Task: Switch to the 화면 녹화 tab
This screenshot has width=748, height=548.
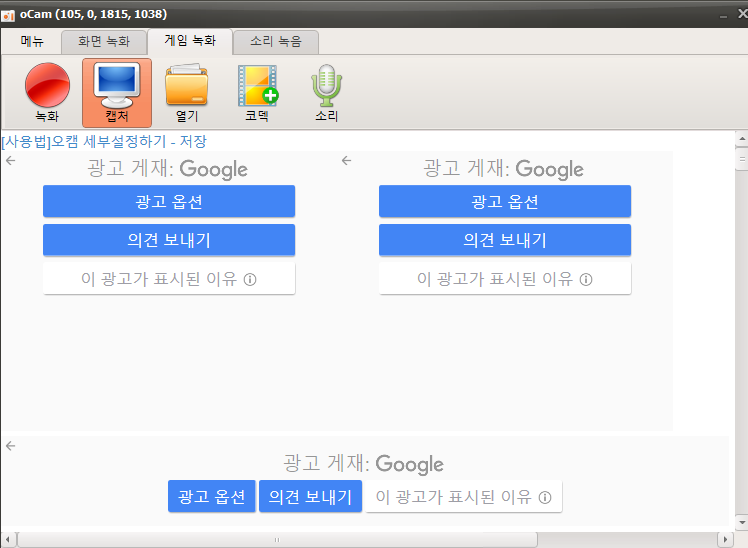Action: coord(104,41)
